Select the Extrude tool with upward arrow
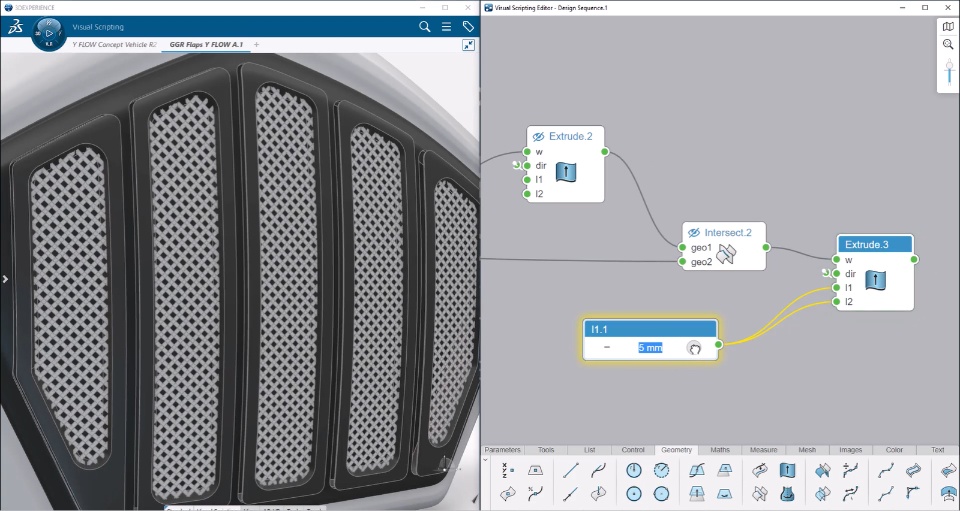 pos(787,470)
